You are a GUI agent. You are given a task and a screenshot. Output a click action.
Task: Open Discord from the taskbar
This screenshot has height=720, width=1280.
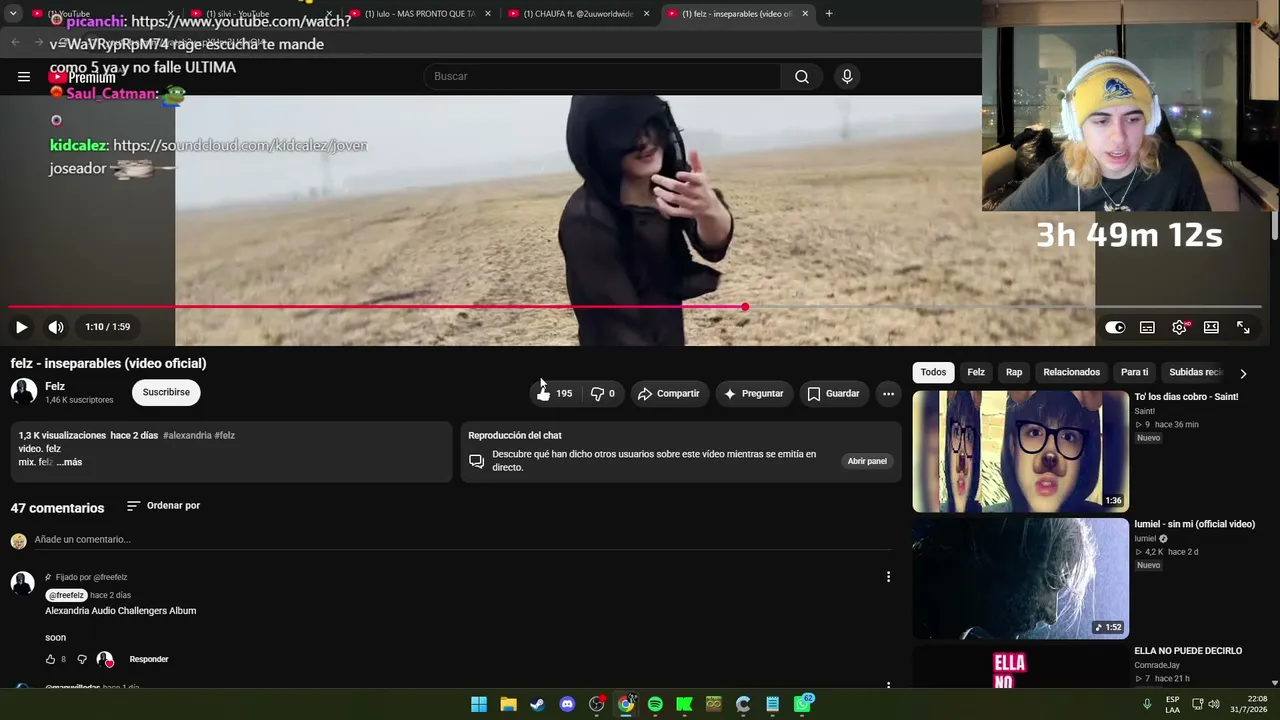pyautogui.click(x=567, y=704)
